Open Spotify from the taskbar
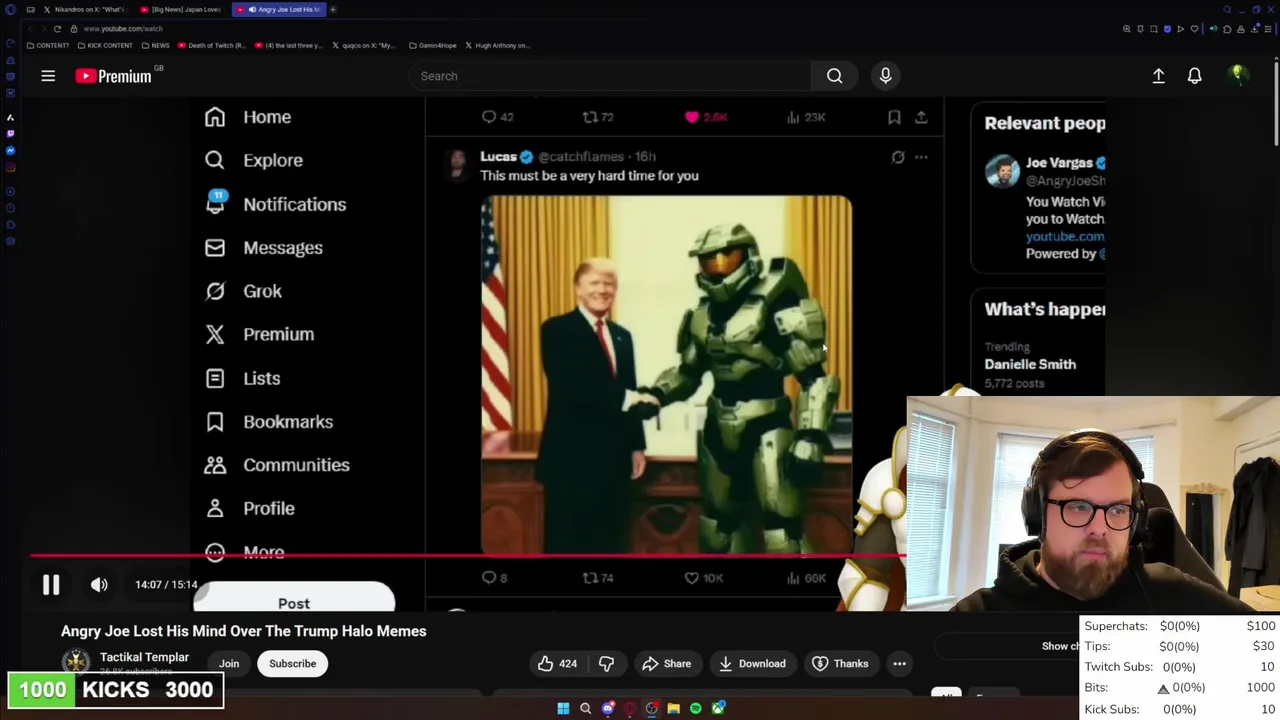 (x=695, y=708)
